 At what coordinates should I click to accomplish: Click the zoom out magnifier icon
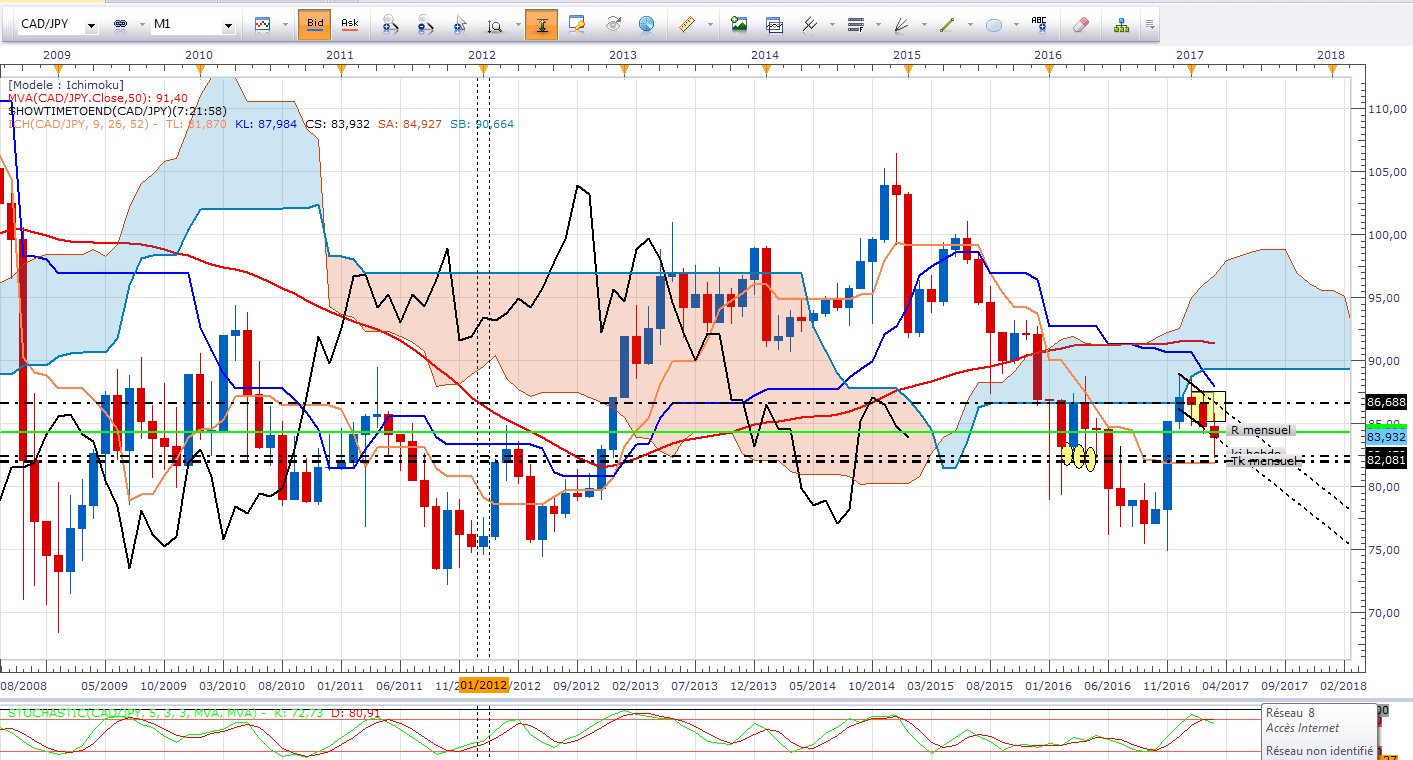point(425,24)
